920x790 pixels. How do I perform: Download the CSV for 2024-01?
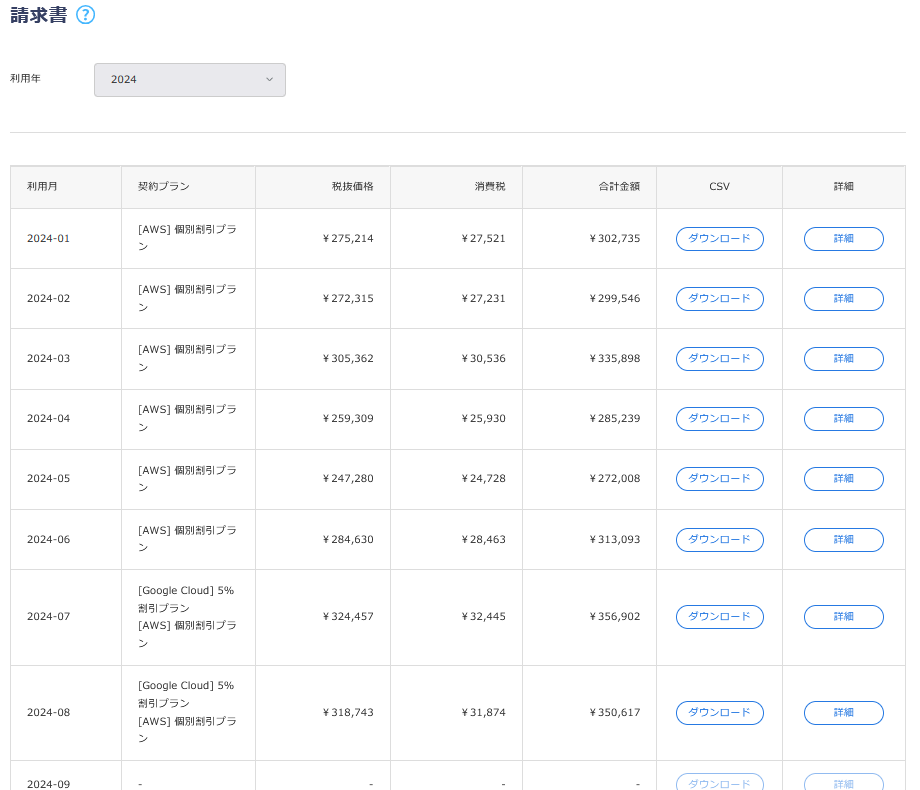click(x=719, y=239)
